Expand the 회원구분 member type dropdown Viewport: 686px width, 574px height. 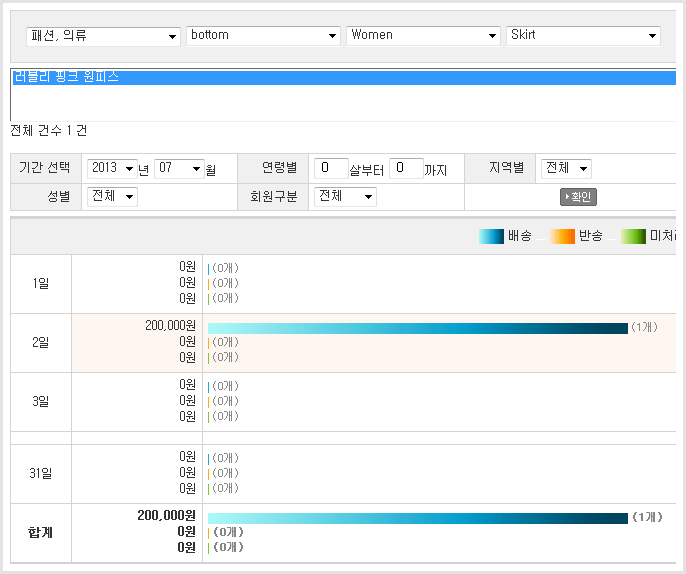pyautogui.click(x=345, y=196)
